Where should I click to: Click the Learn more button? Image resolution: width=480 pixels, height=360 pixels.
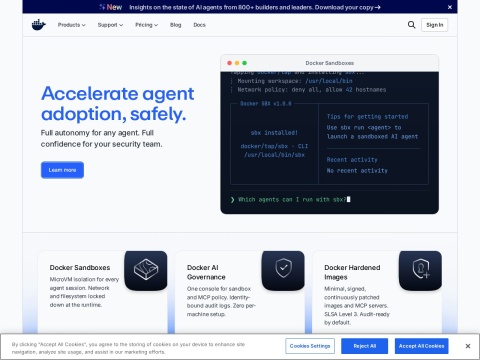coord(62,170)
